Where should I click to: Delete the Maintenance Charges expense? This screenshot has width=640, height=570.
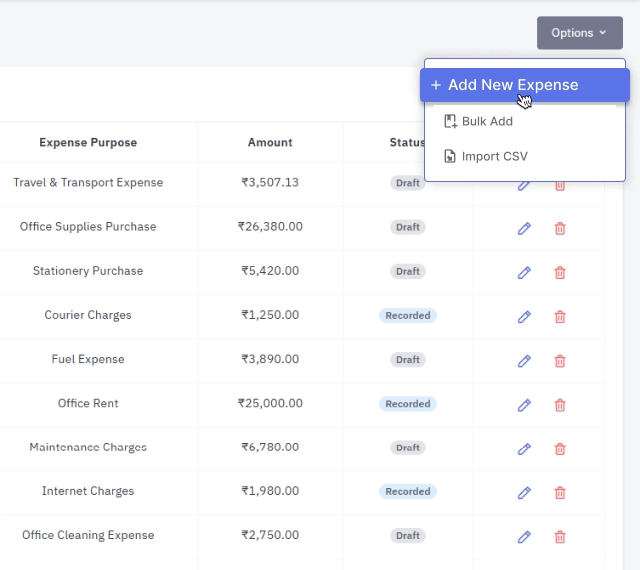pos(560,449)
